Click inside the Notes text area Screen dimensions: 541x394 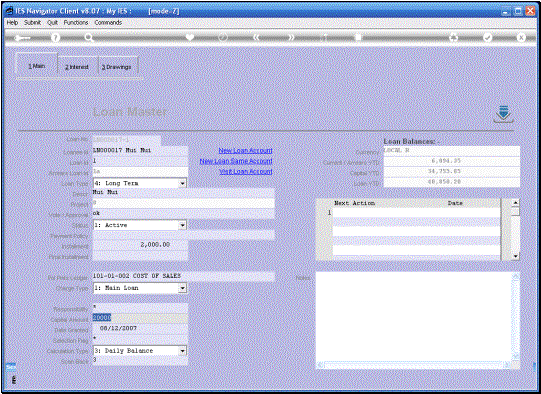click(414, 317)
